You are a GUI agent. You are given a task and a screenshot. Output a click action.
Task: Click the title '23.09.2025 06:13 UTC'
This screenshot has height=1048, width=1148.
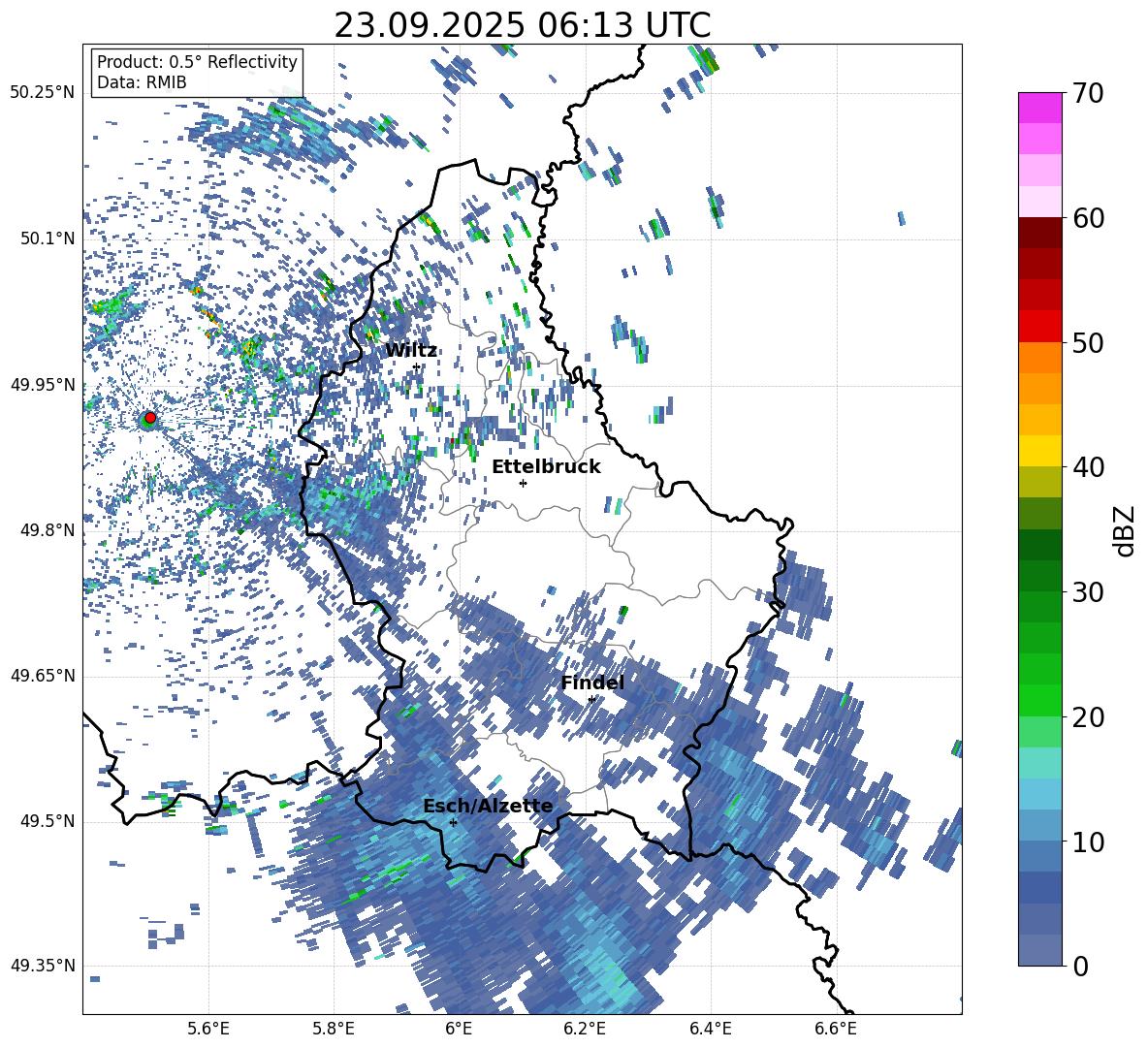point(523,25)
